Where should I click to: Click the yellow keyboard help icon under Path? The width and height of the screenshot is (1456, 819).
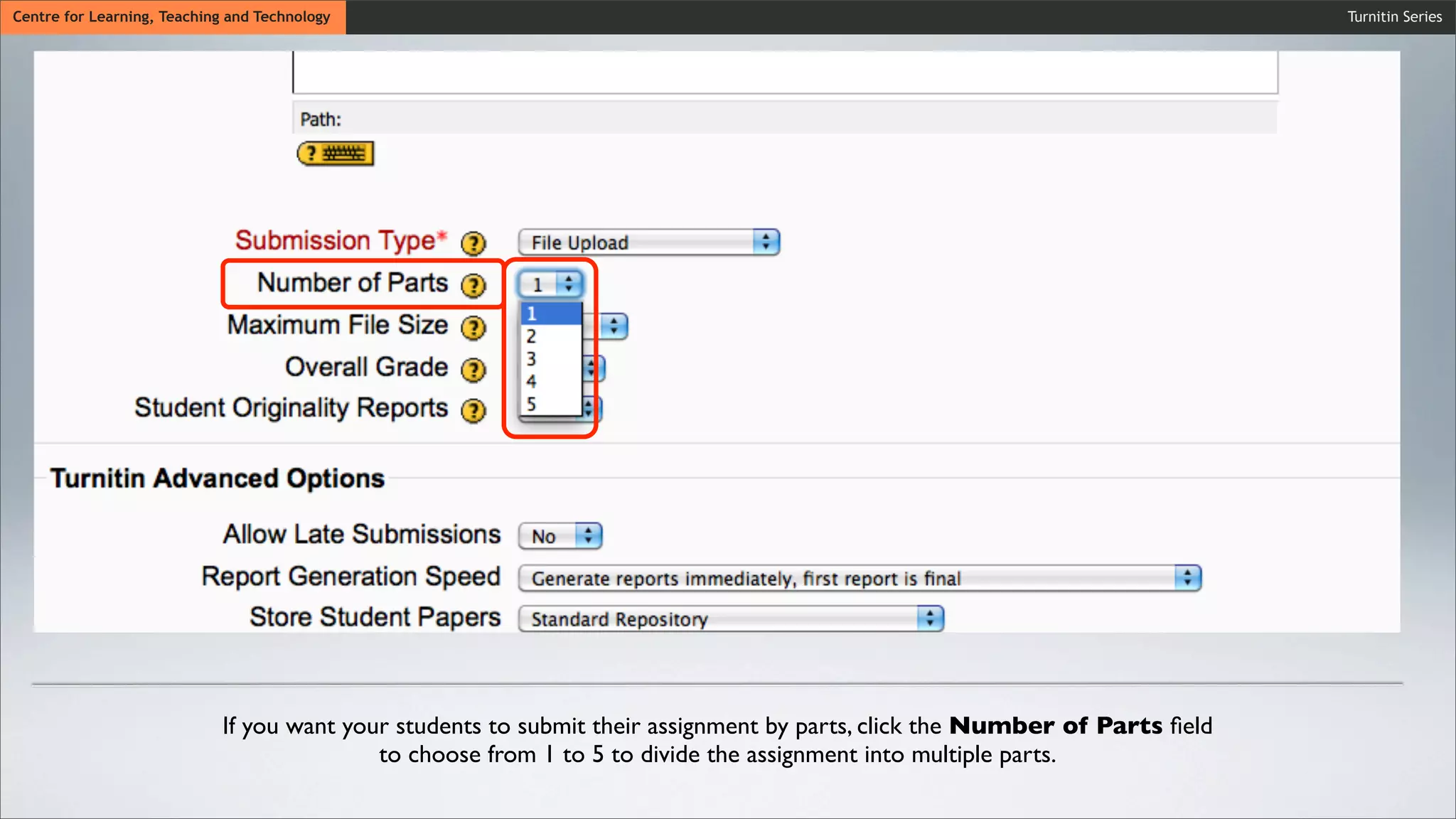[336, 154]
